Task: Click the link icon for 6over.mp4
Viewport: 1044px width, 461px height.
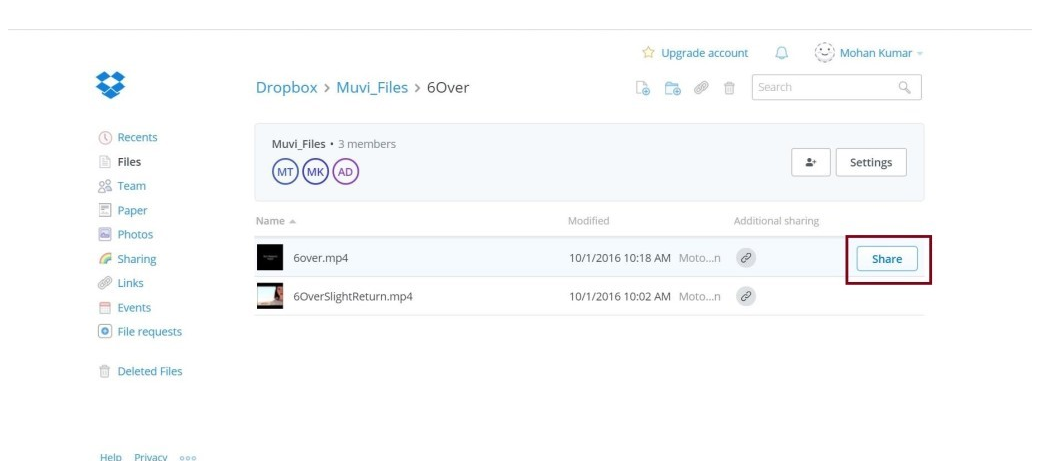Action: (746, 258)
